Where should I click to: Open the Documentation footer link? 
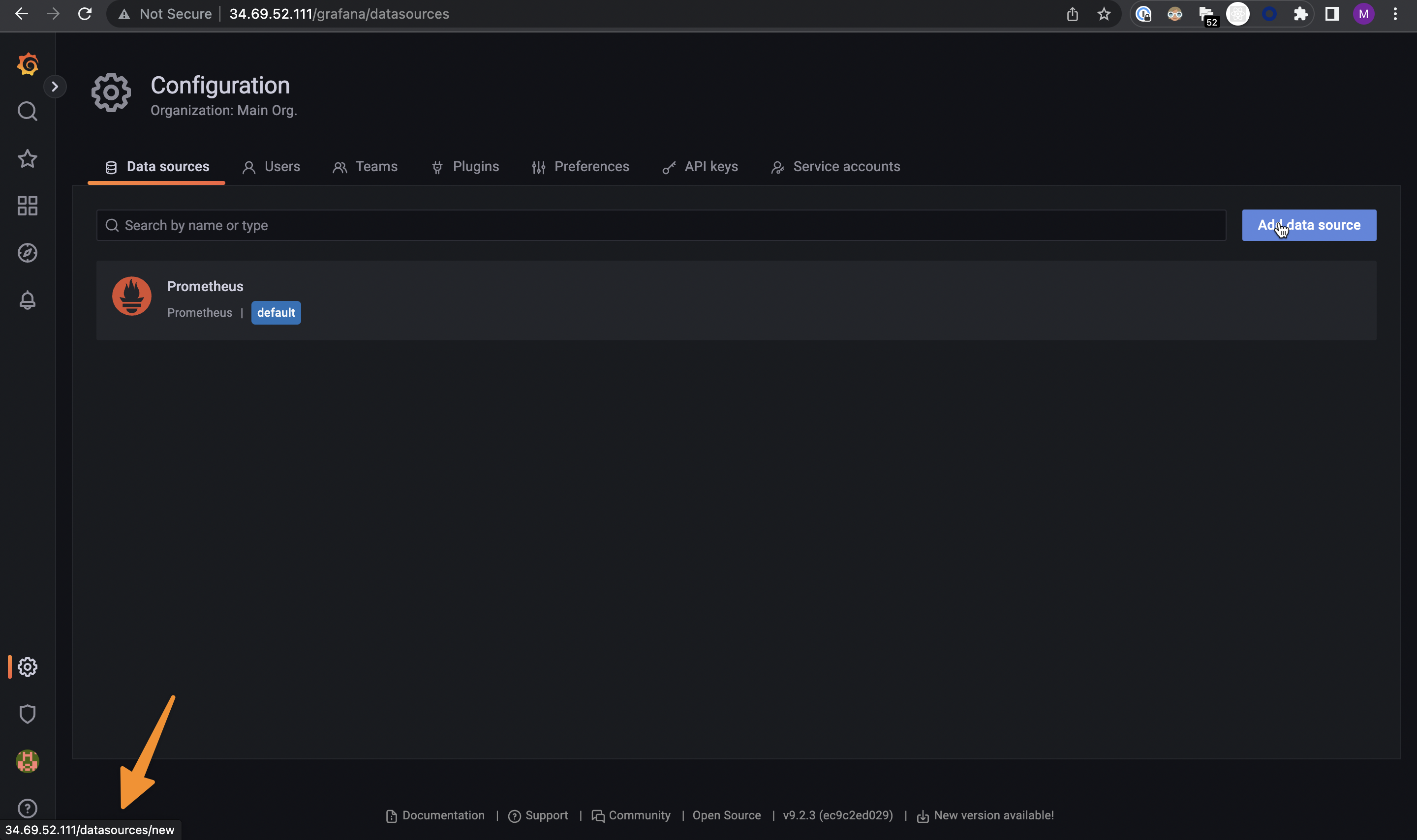[x=443, y=815]
